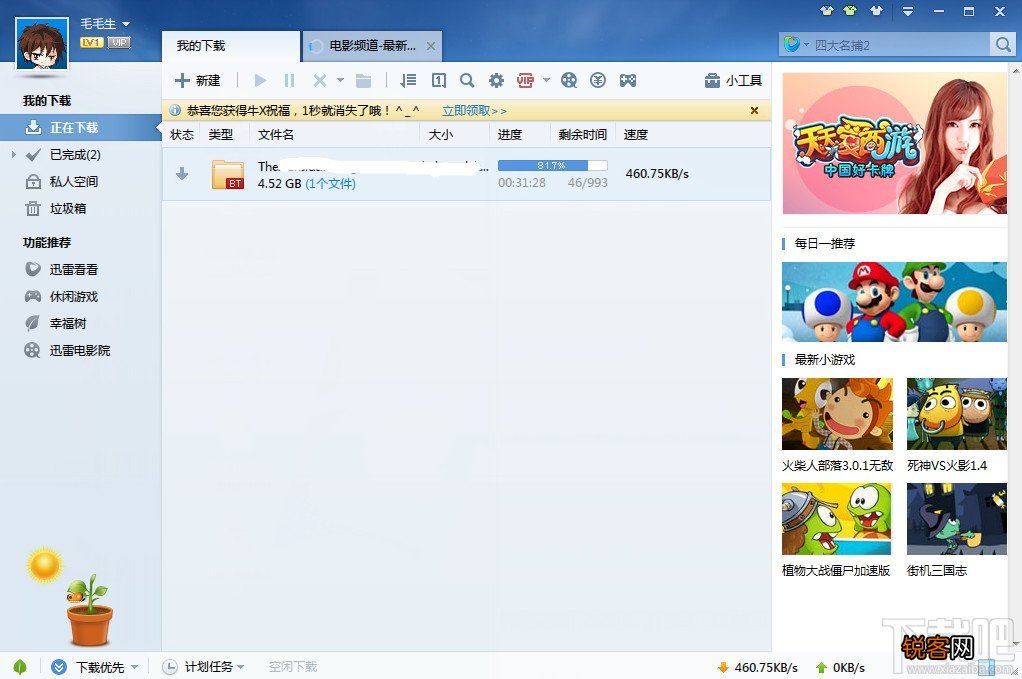The height and width of the screenshot is (679, 1022).
Task: Expand the 已完成 tree arrow
Action: coord(13,154)
